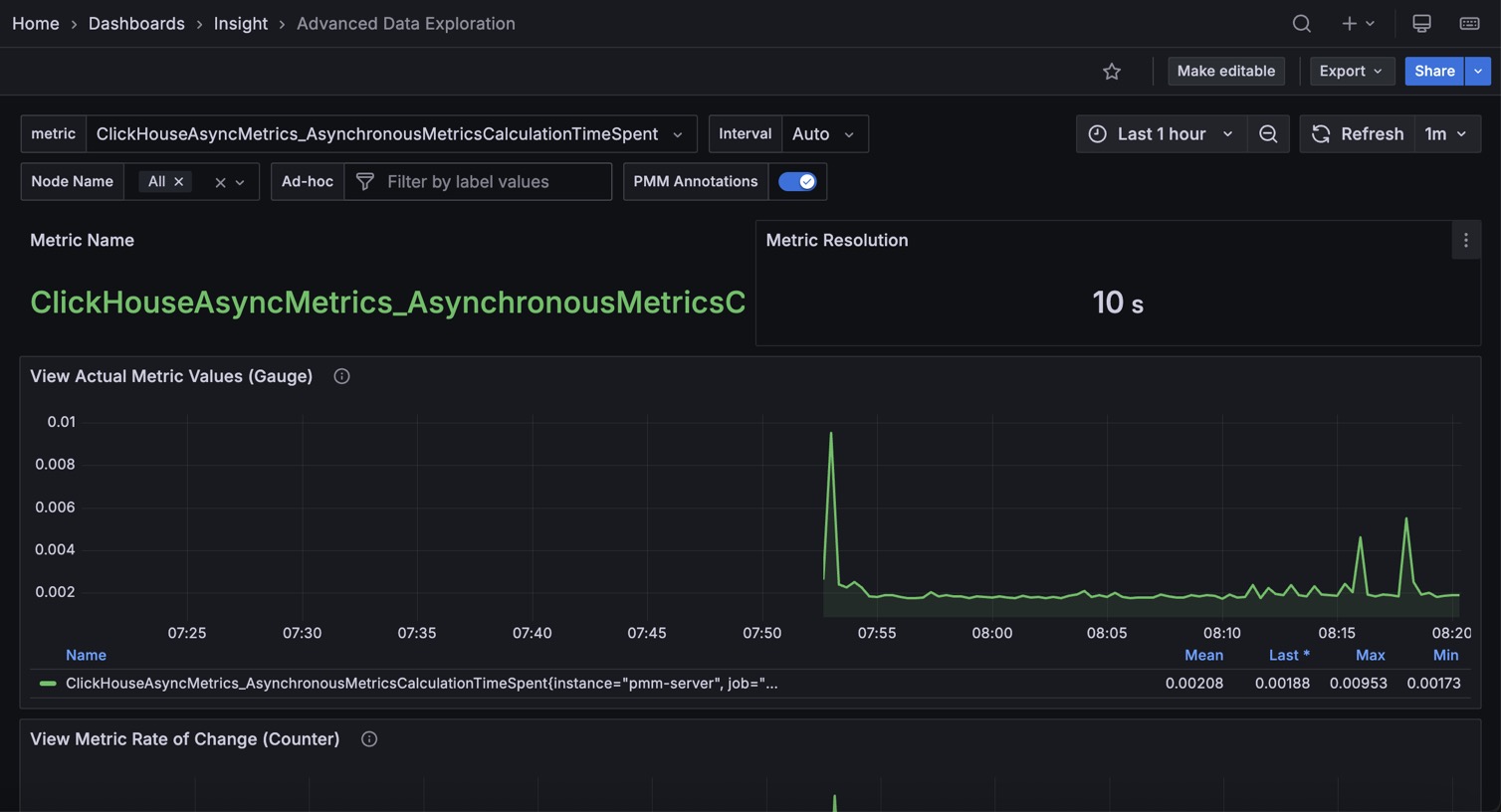Remove the All filter from Node Name
Image resolution: width=1501 pixels, height=812 pixels.
point(178,181)
